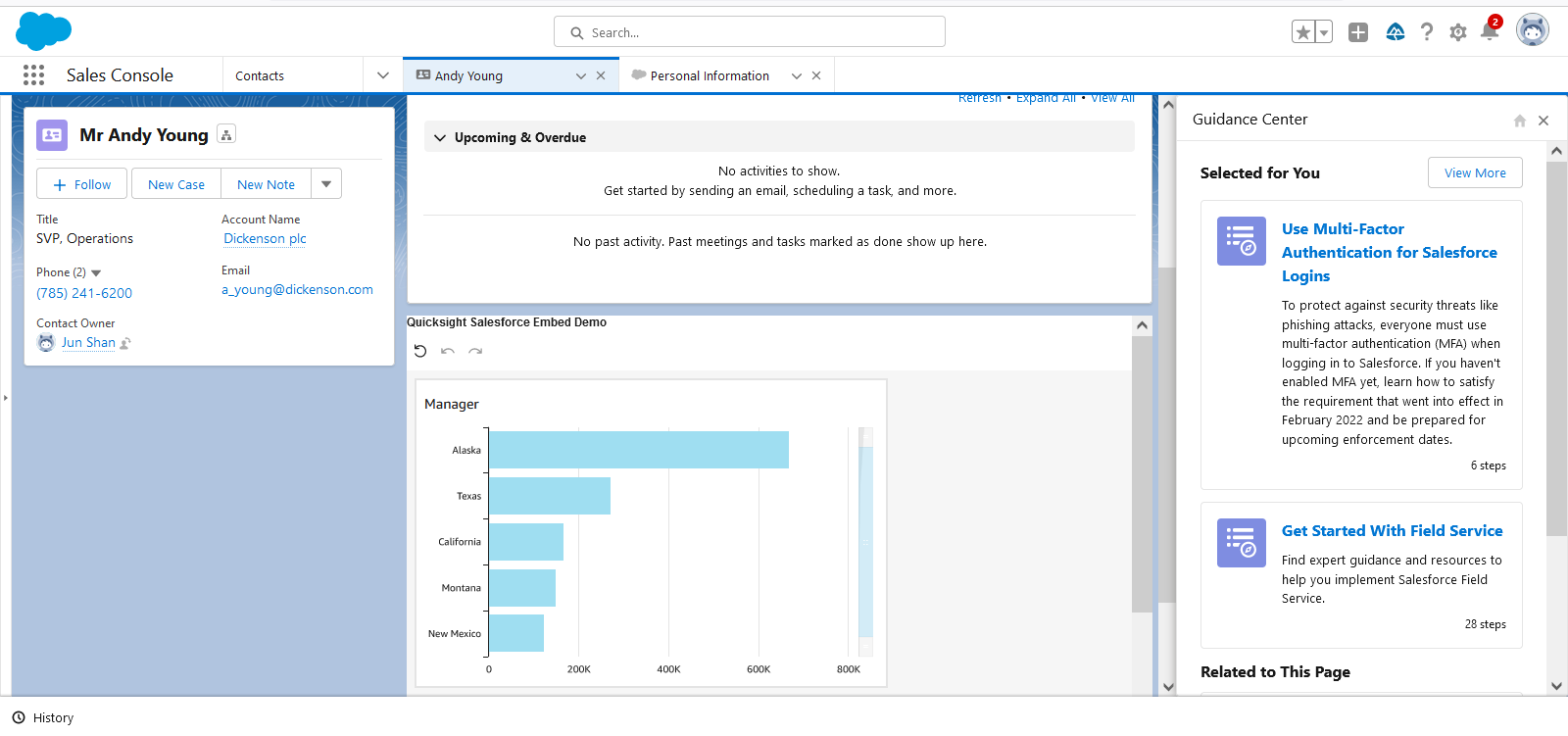
Task: Click the a_young@dickenson.com email link
Action: [297, 289]
